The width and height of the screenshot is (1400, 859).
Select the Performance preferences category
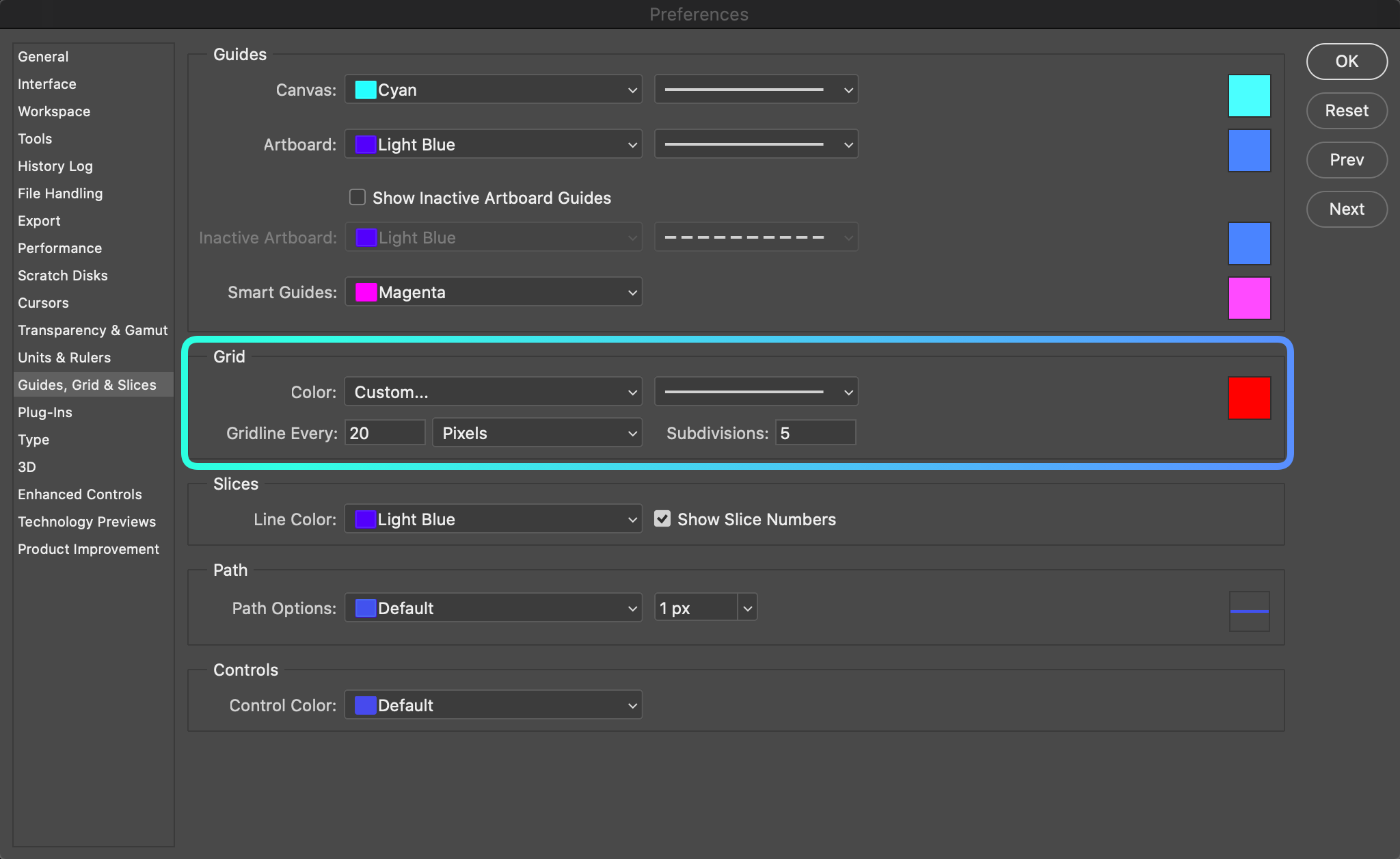(60, 248)
